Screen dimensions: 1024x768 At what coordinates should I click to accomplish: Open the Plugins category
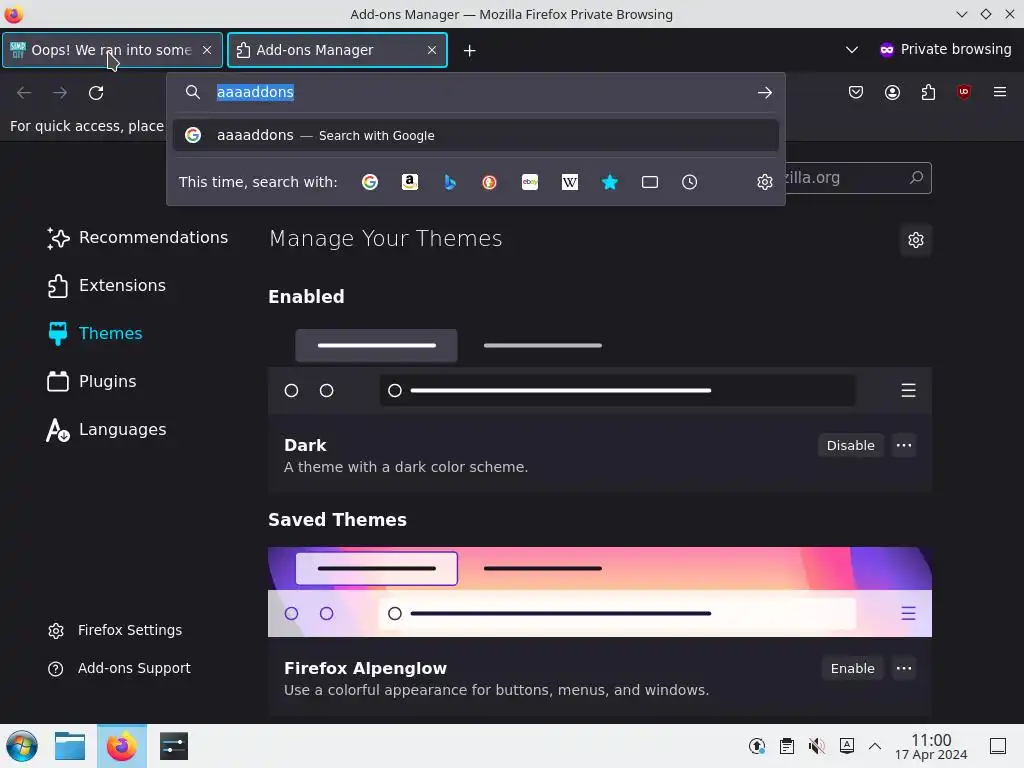point(92,381)
